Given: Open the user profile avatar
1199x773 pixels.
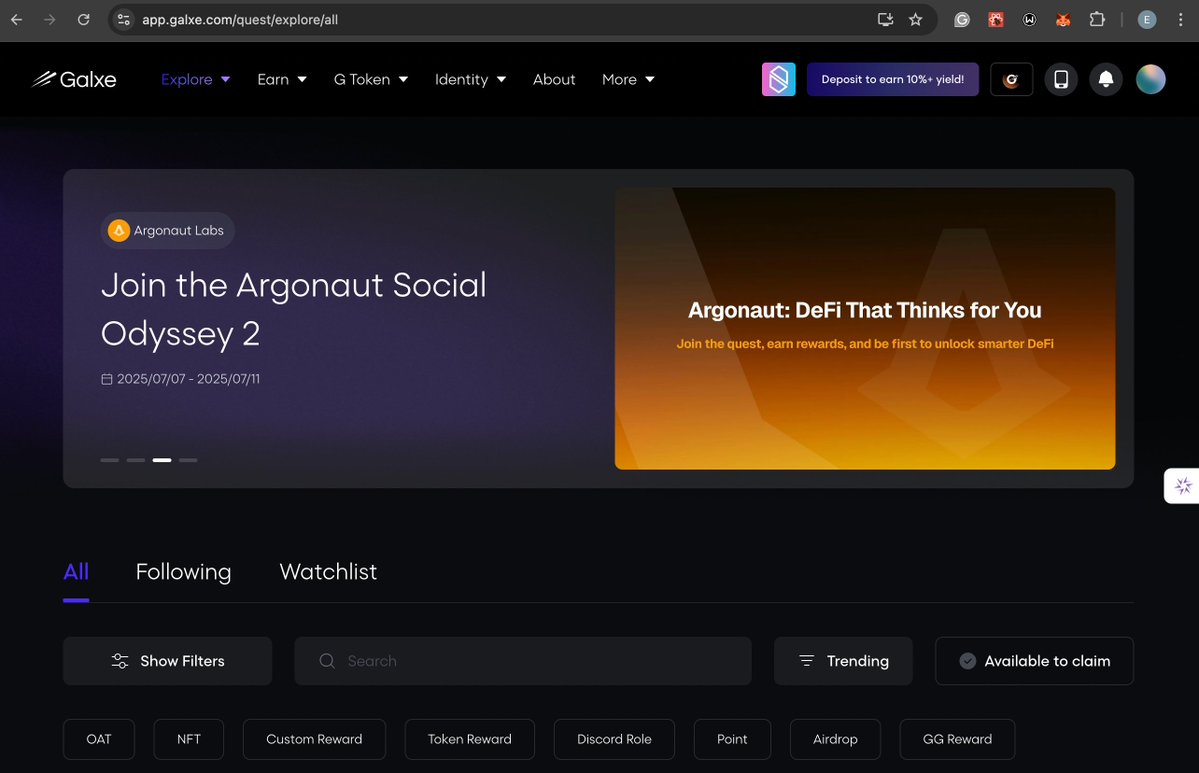Looking at the screenshot, I should coord(1150,80).
